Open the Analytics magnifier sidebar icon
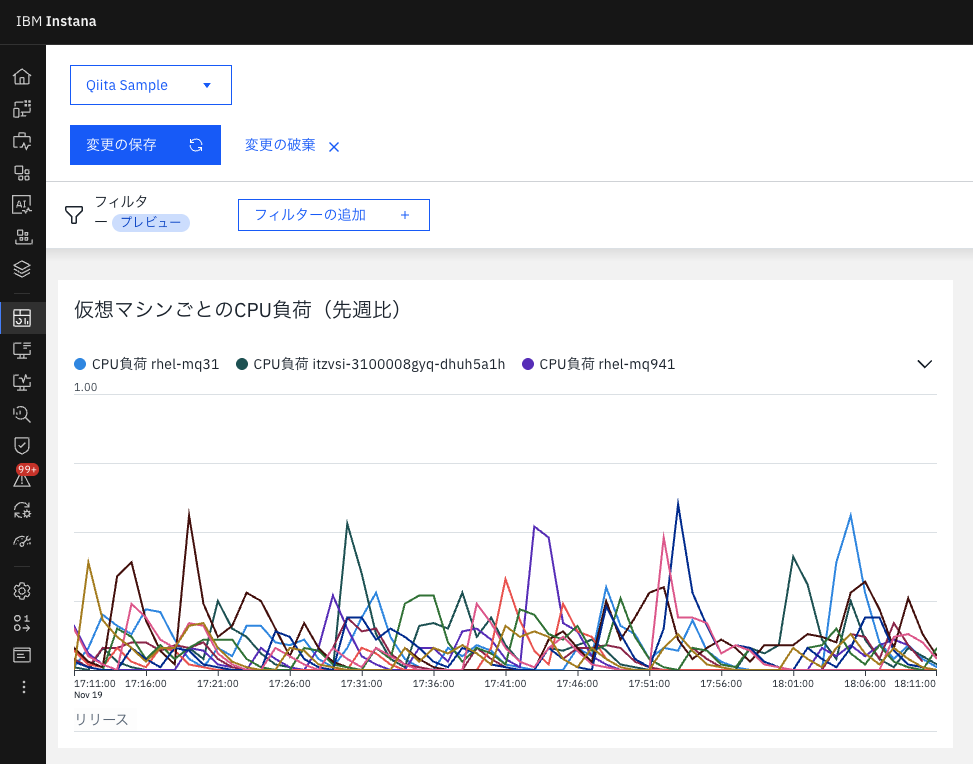 point(22,414)
